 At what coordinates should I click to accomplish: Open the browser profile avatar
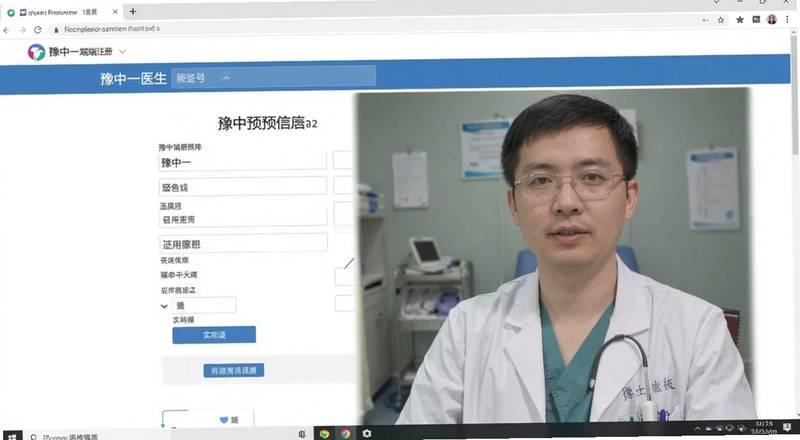772,19
